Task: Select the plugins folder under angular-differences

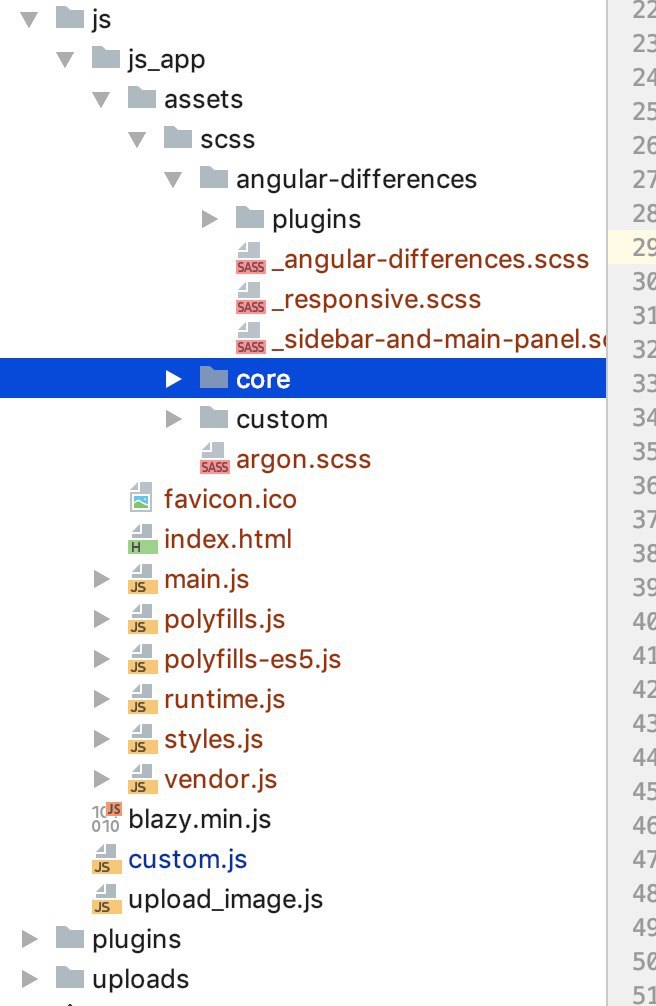Action: pos(316,219)
